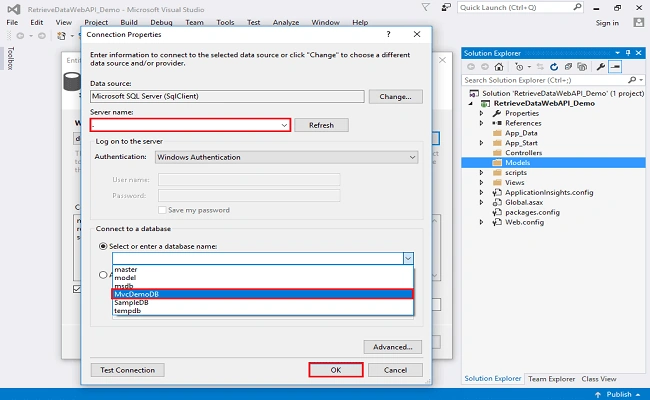Viewport: 650px width, 400px height.
Task: Click OK button in Connection Properties
Action: pyautogui.click(x=336, y=370)
